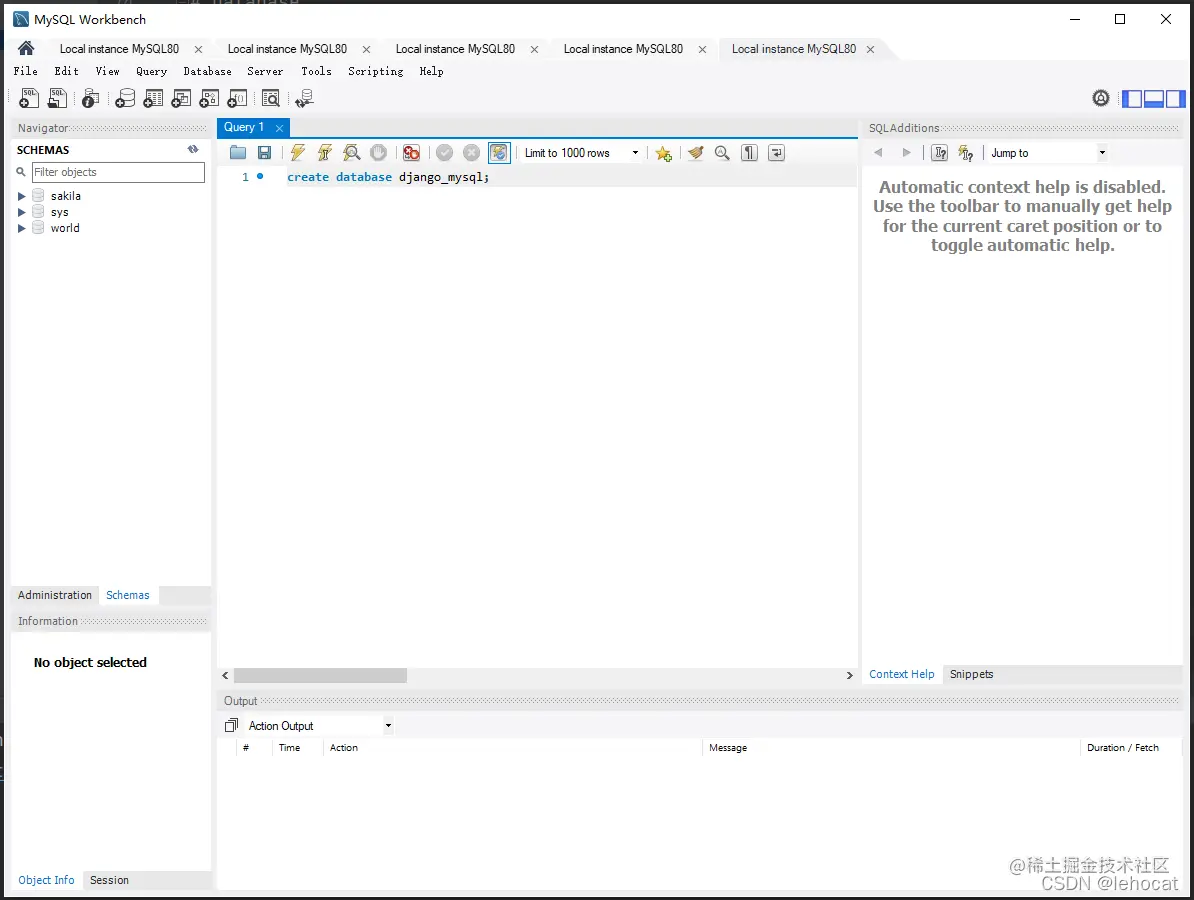This screenshot has height=900, width=1194.
Task: Expand the sys schema
Action: coord(21,212)
